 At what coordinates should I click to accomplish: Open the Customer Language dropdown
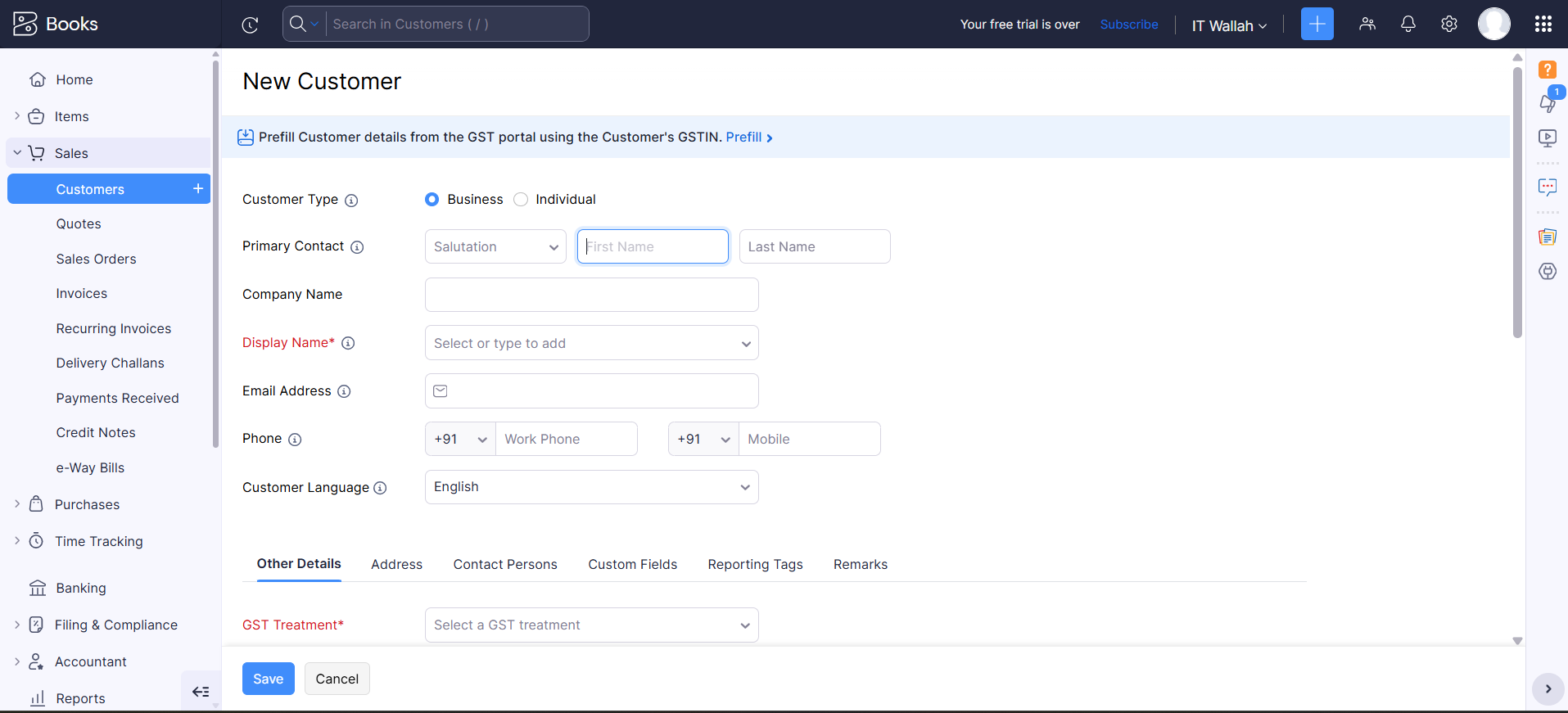[x=592, y=487]
